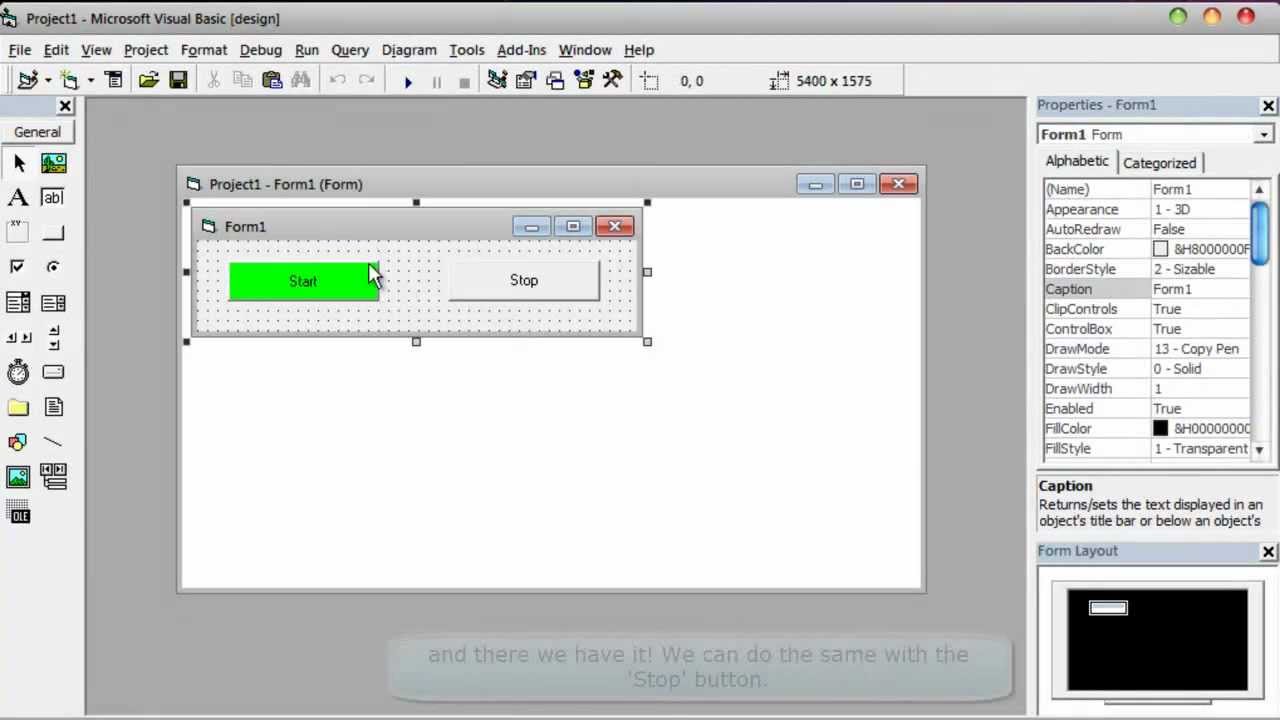
Task: Select the Frame control tool
Action: point(18,233)
